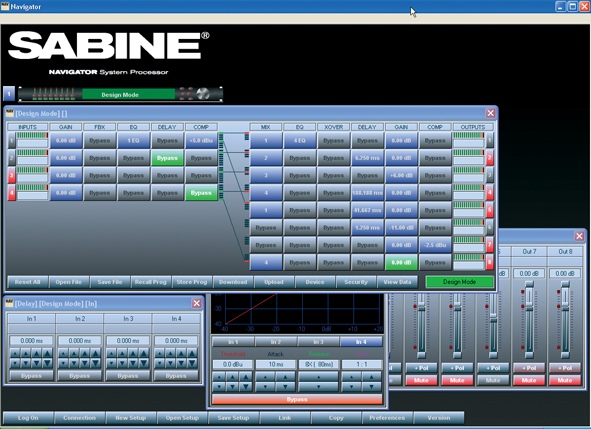Click View Data button
The height and width of the screenshot is (429, 591).
397,282
